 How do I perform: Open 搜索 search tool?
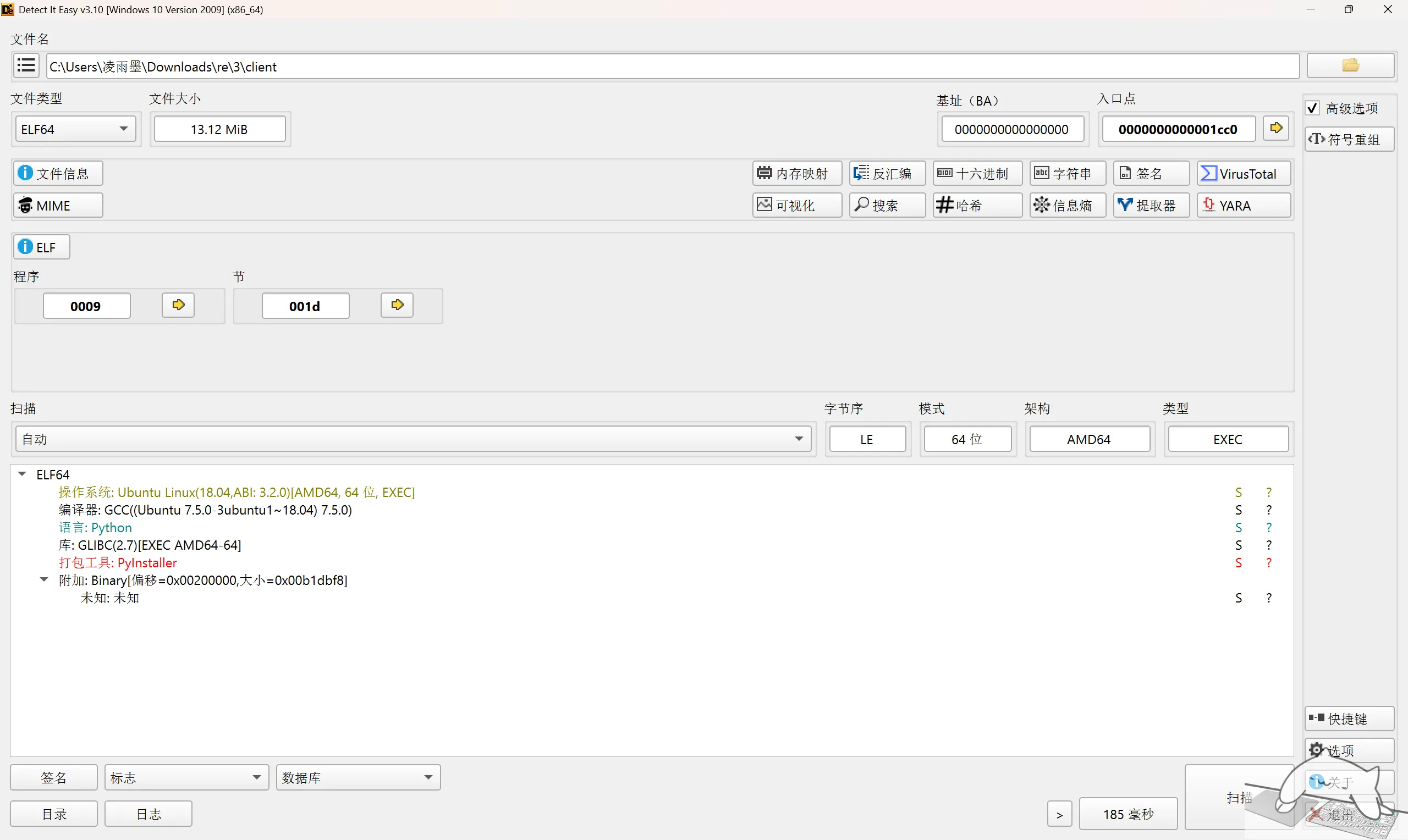point(887,205)
